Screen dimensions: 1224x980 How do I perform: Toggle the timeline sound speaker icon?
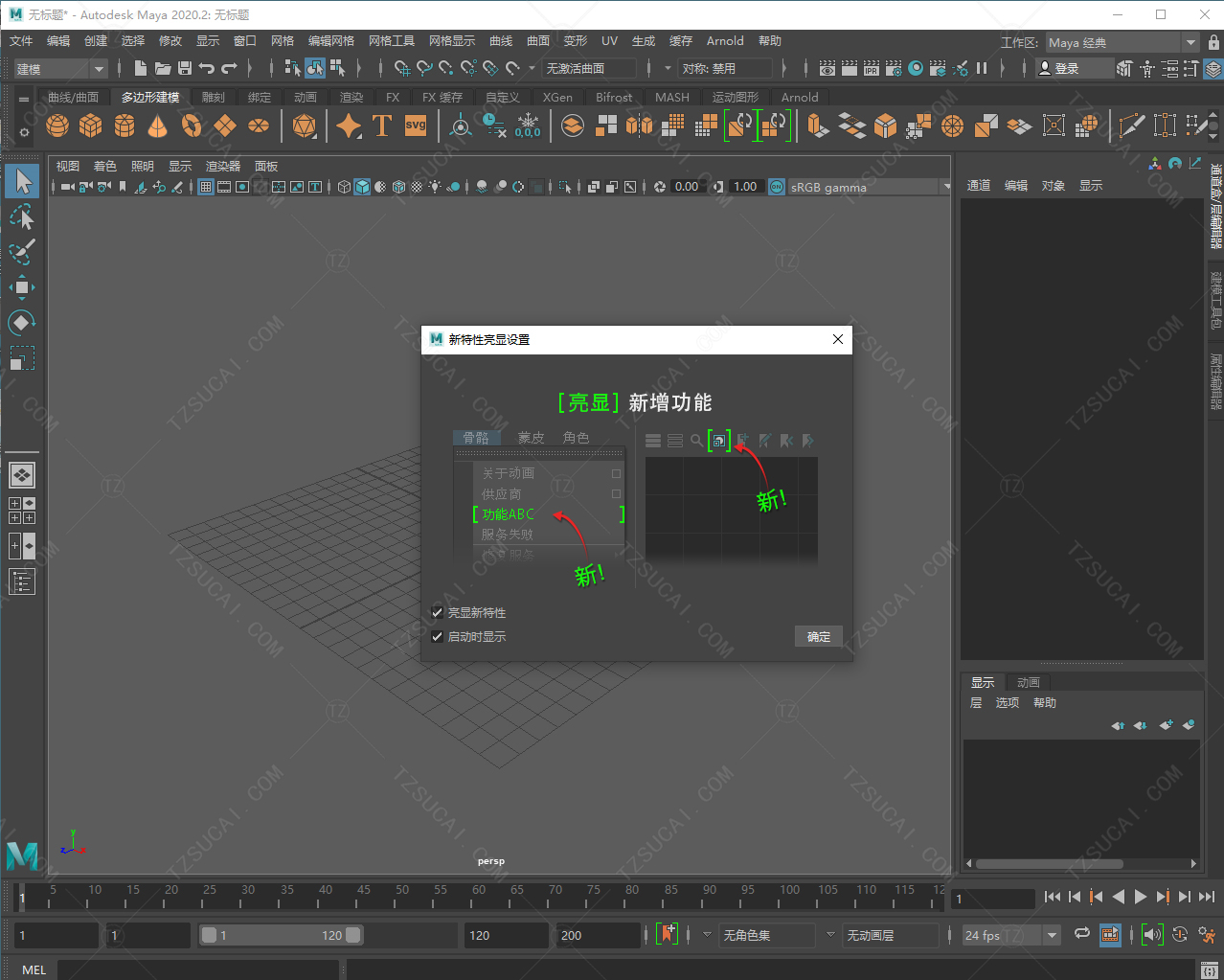1152,935
